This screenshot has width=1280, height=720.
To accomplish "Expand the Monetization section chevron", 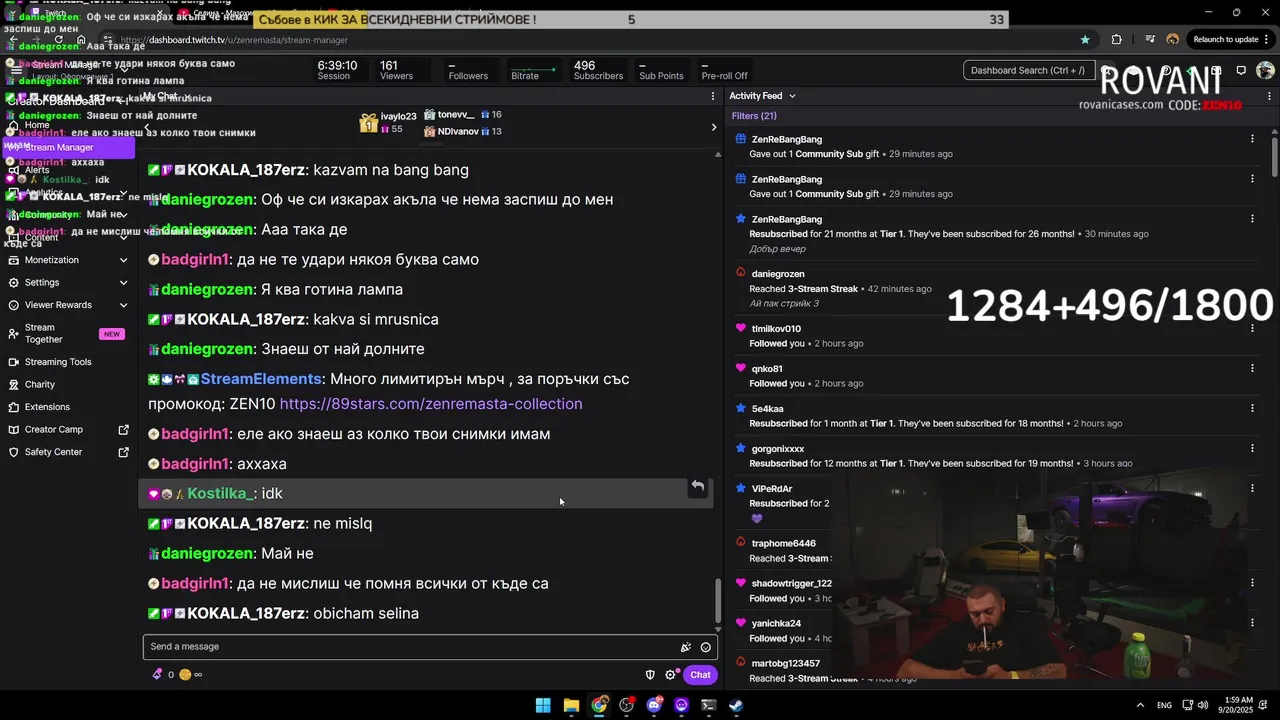I will point(123,260).
